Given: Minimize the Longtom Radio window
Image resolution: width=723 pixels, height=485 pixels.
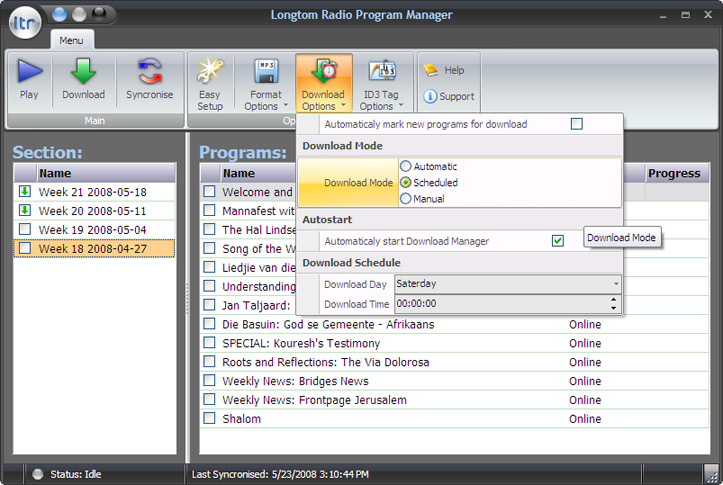Looking at the screenshot, I should pyautogui.click(x=663, y=15).
